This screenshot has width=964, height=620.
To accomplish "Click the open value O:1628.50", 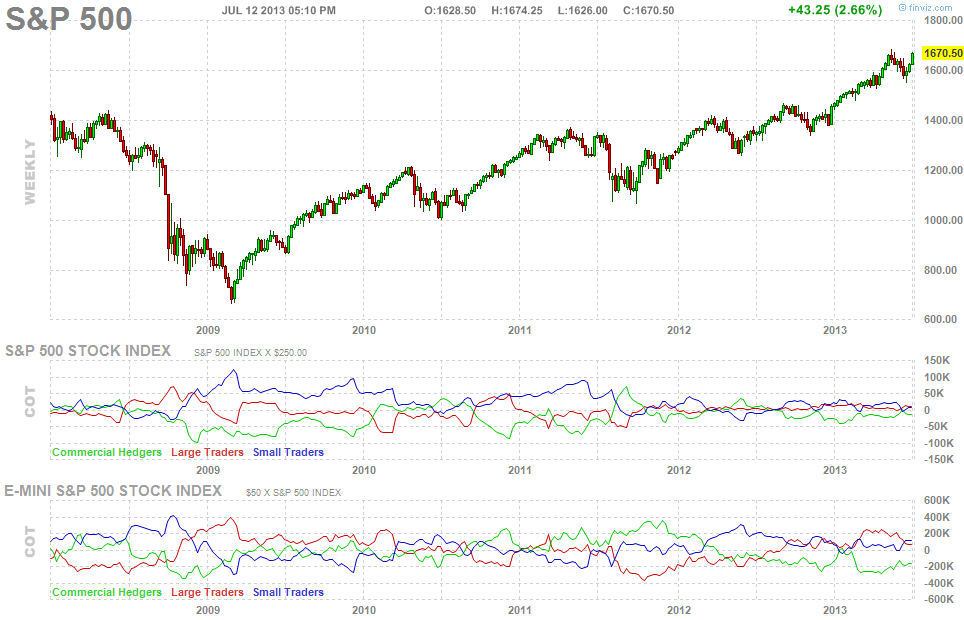I will pos(450,10).
